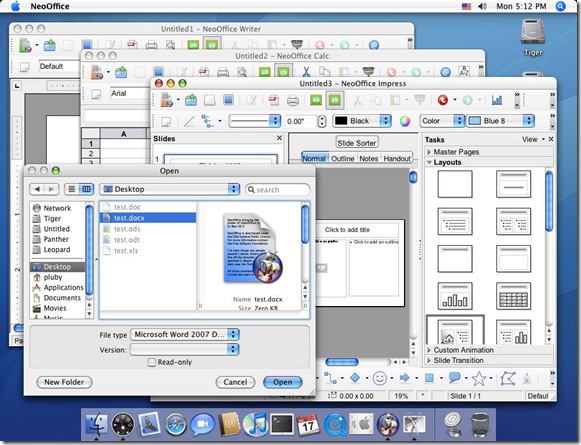Select Applications in Open dialog sidebar
This screenshot has width=581, height=445.
pos(58,288)
